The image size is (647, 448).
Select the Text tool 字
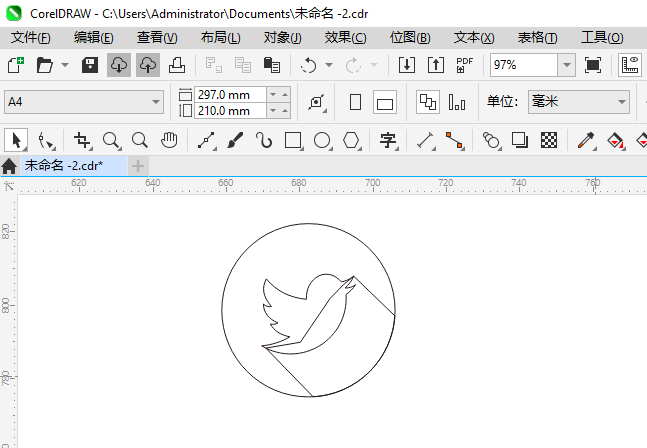(x=389, y=140)
